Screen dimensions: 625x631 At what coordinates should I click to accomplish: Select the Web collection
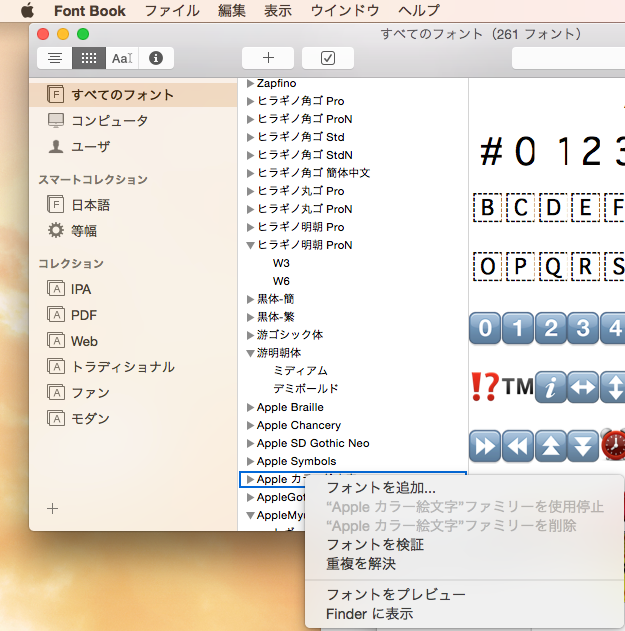[133, 341]
